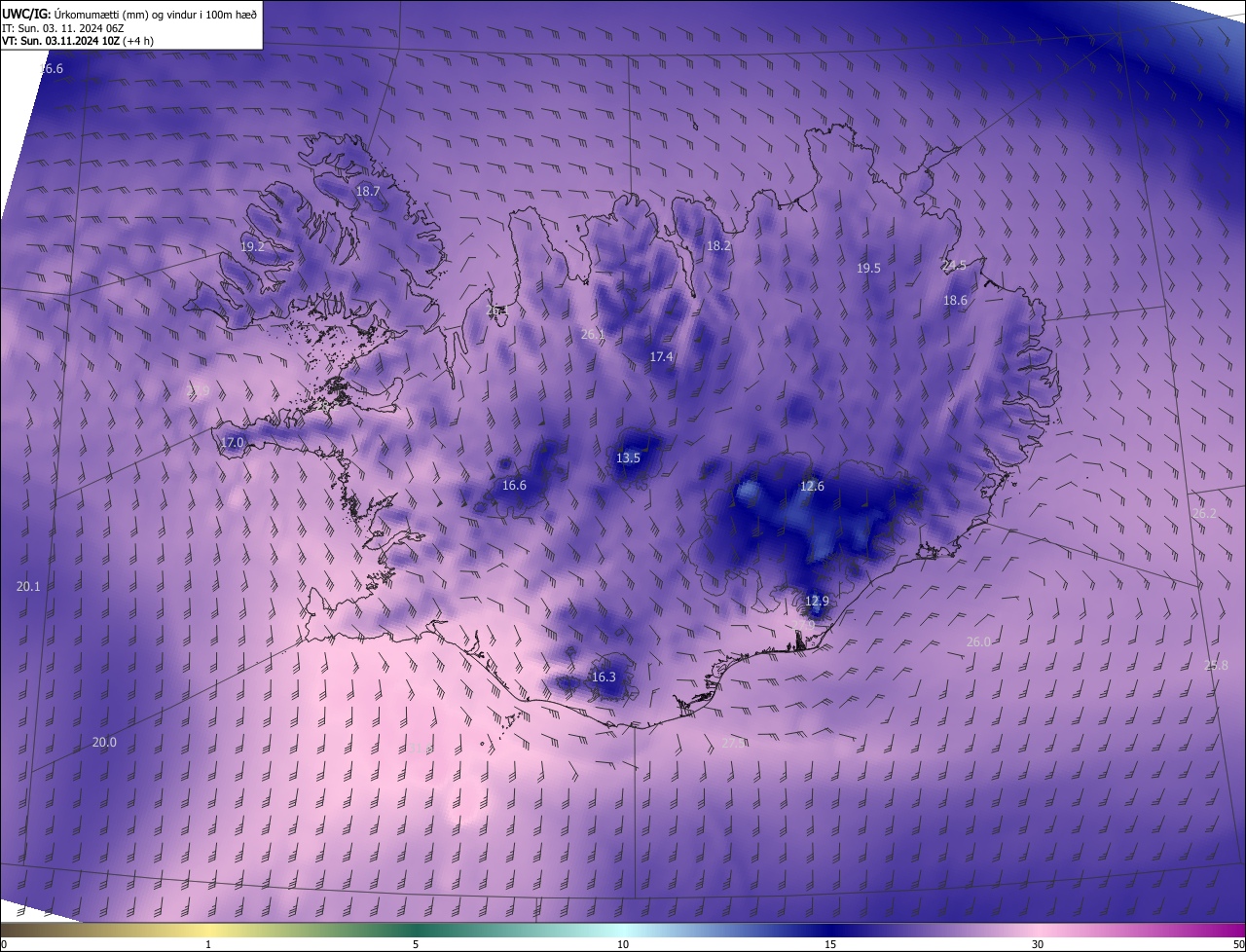
Task: Click the 50 tick on the color scale
Action: [x=1238, y=944]
